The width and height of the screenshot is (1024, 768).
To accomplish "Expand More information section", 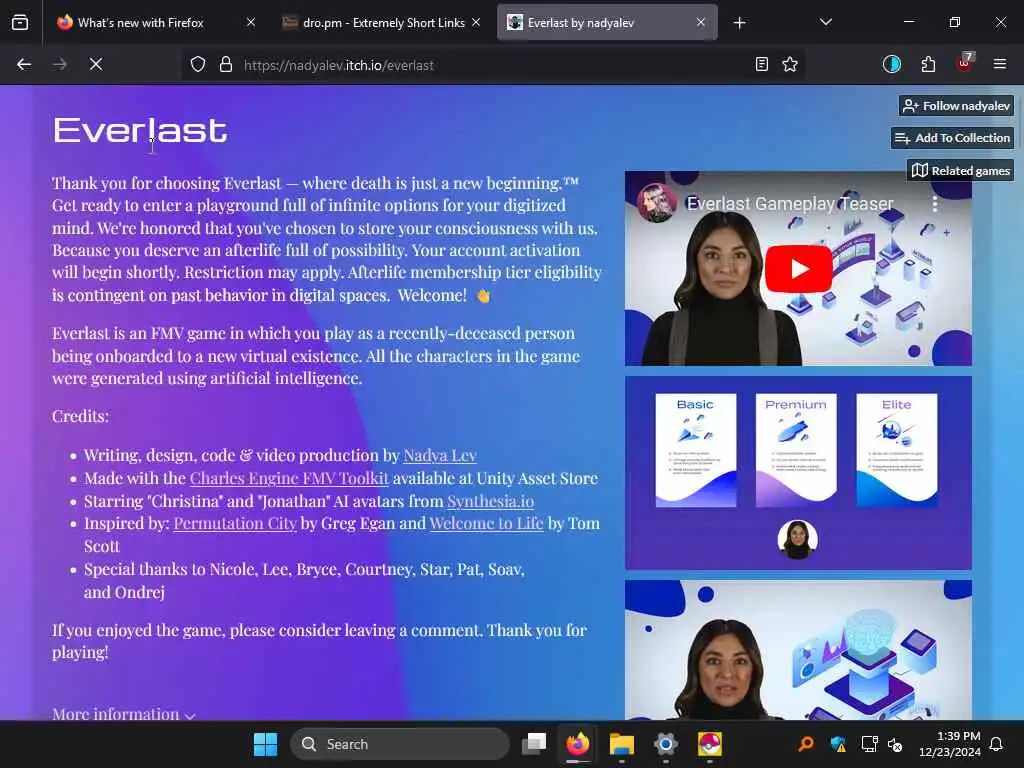I will pyautogui.click(x=123, y=714).
